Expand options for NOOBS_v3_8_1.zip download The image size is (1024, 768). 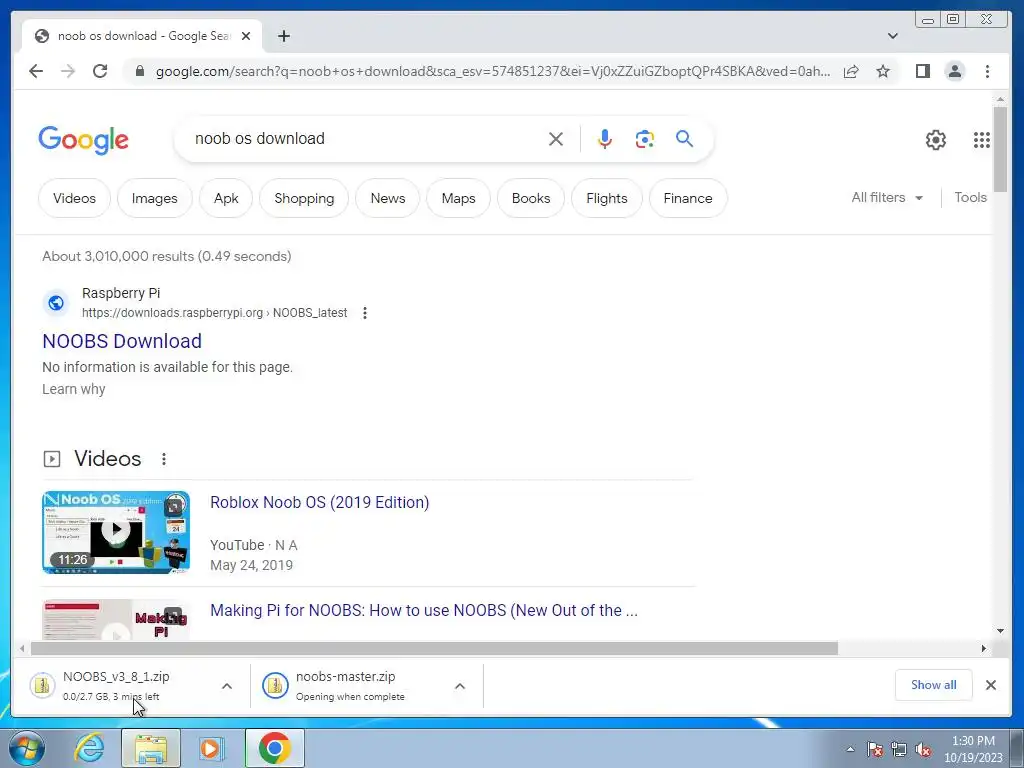[x=227, y=686]
